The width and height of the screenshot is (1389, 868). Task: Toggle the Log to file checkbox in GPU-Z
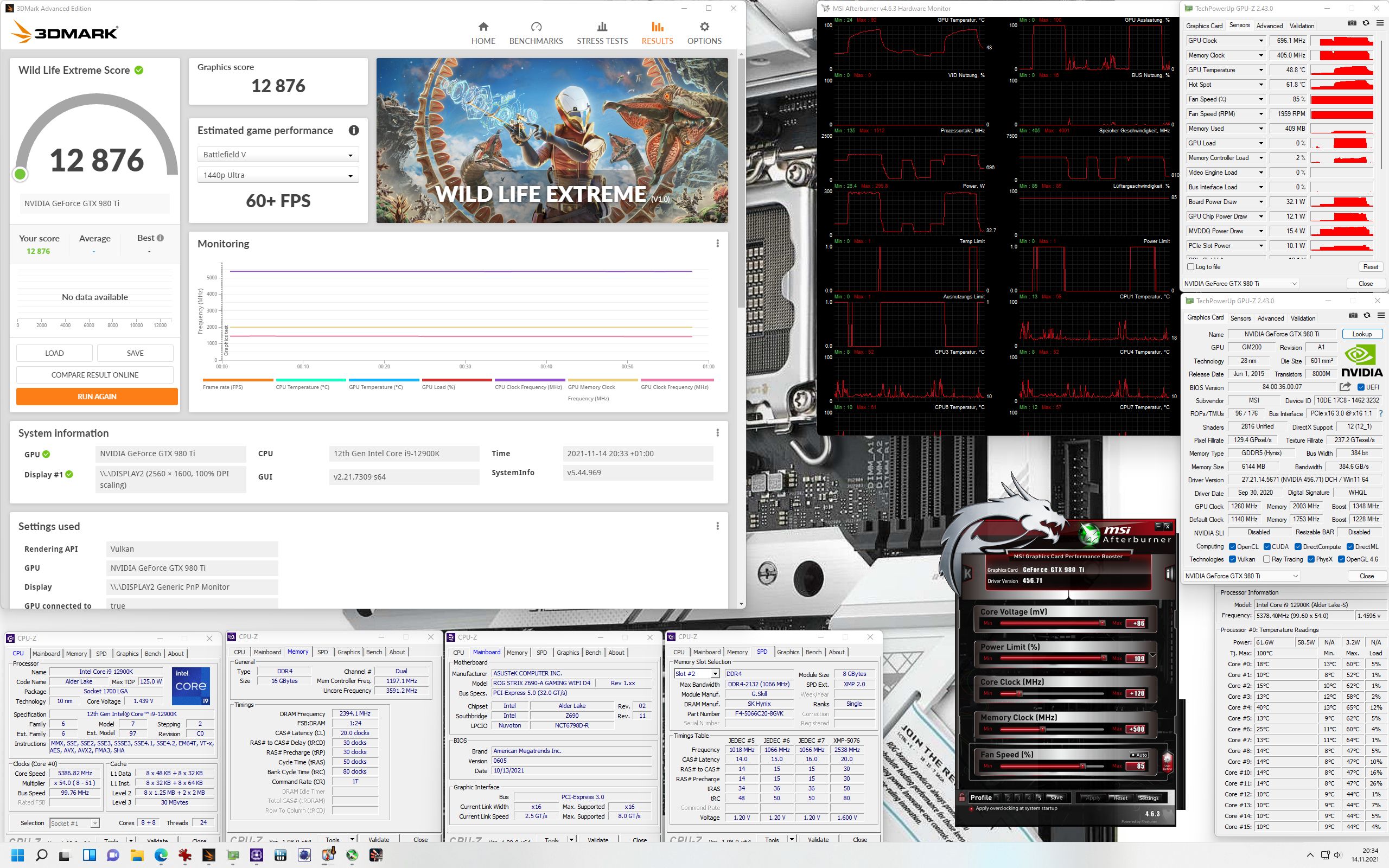click(1190, 267)
